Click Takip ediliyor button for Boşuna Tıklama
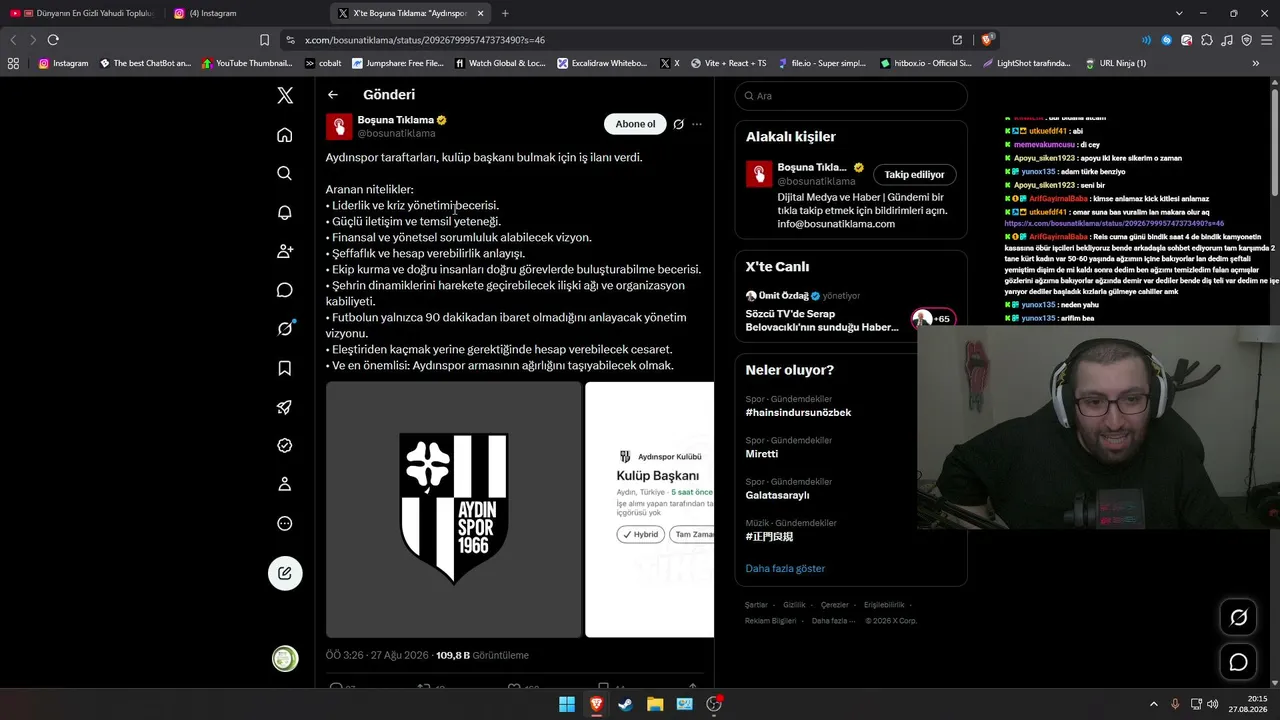 pyautogui.click(x=915, y=174)
